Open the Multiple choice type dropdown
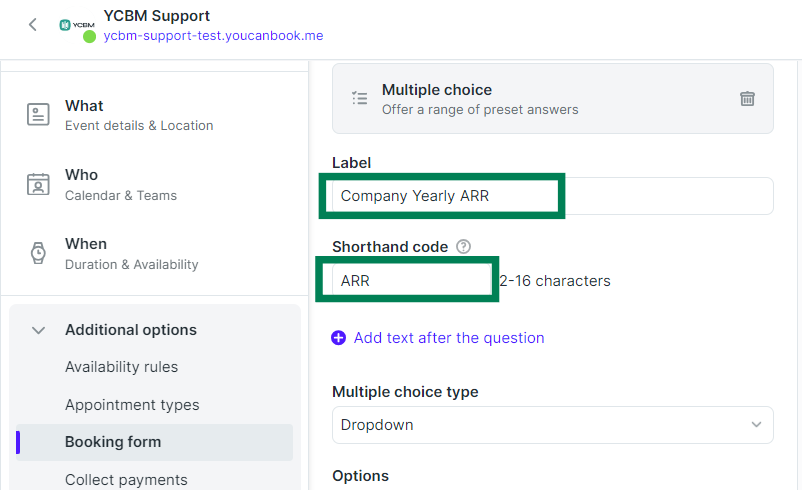Screen dimensions: 802x490 click(552, 425)
